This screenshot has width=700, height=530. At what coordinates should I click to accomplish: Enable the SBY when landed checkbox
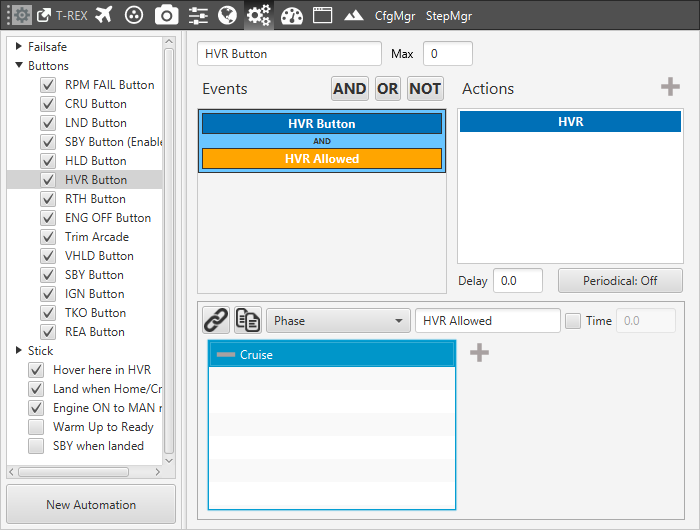(36, 446)
